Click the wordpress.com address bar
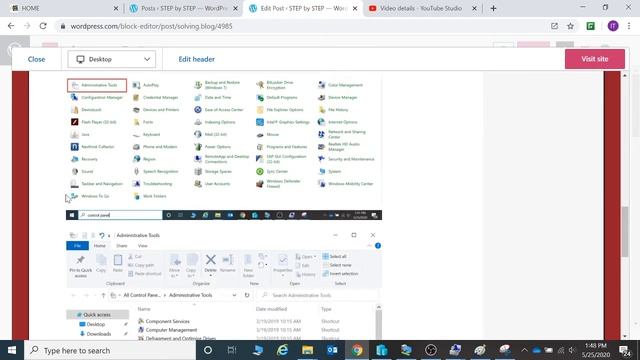 [x=302, y=26]
